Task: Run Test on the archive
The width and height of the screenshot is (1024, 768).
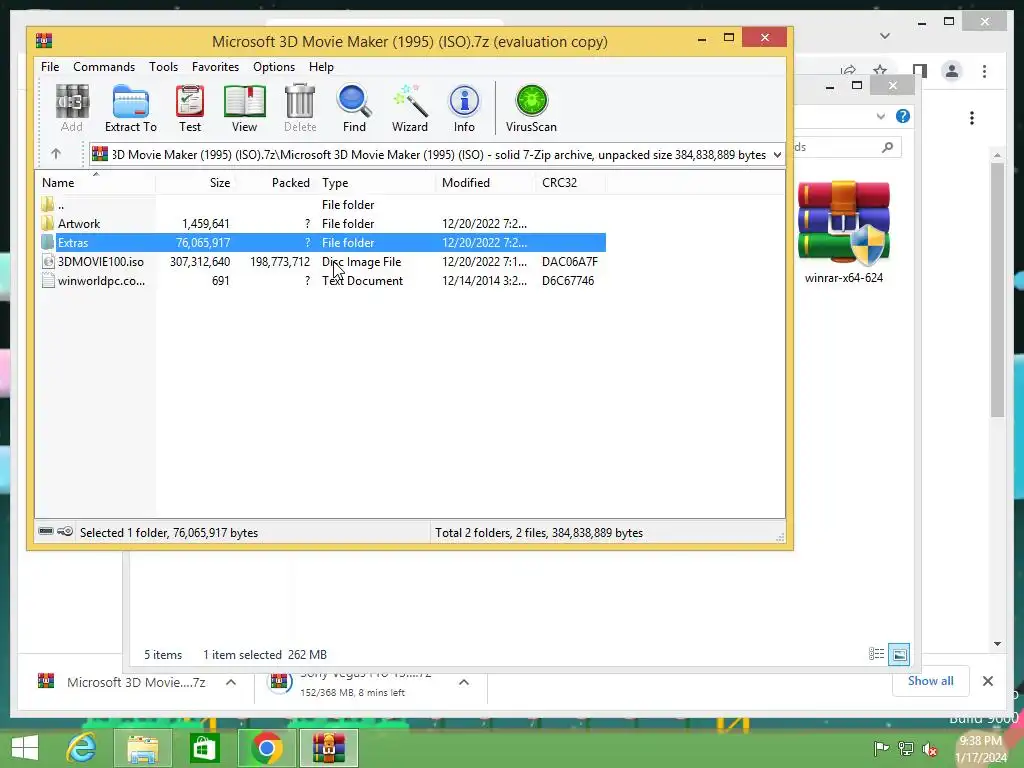Action: pos(190,108)
